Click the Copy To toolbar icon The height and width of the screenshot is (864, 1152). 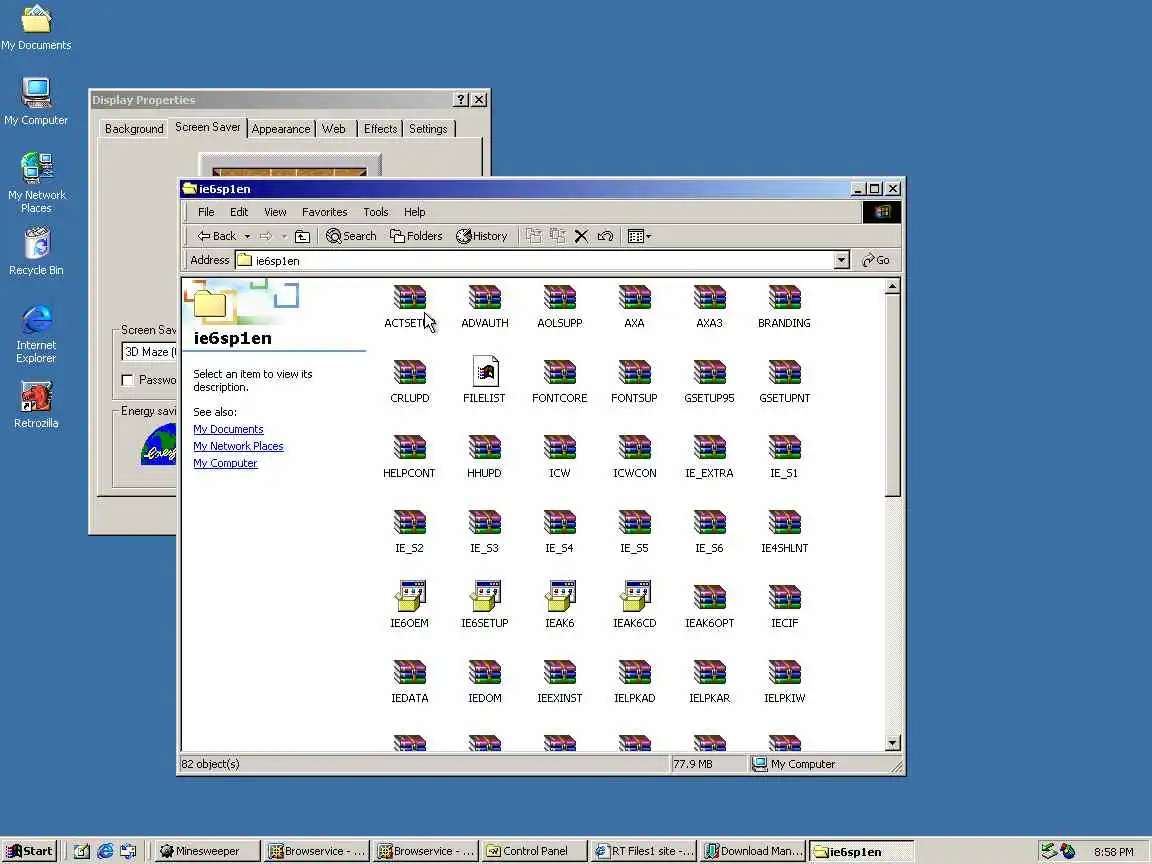(x=558, y=236)
